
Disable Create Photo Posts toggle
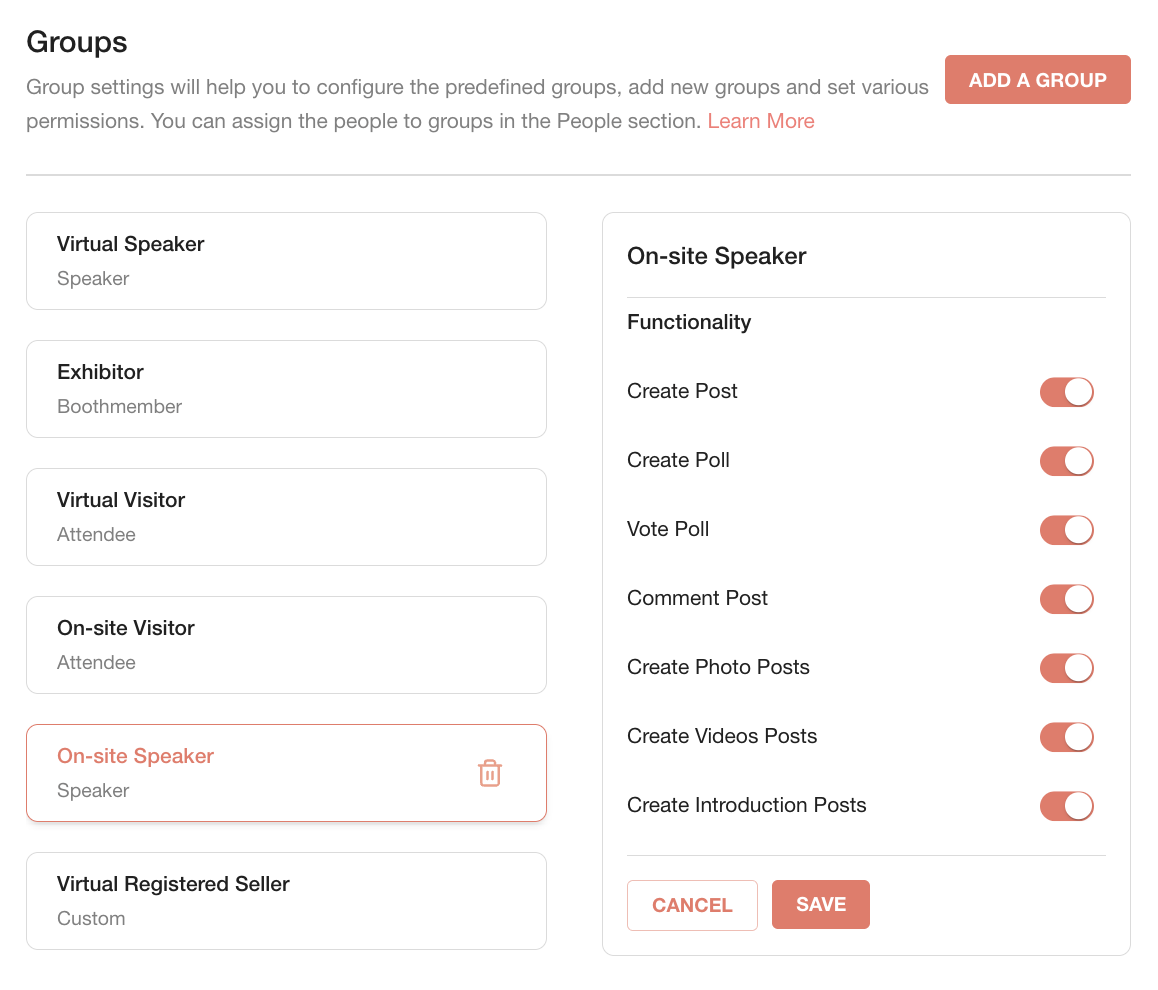(x=1066, y=668)
